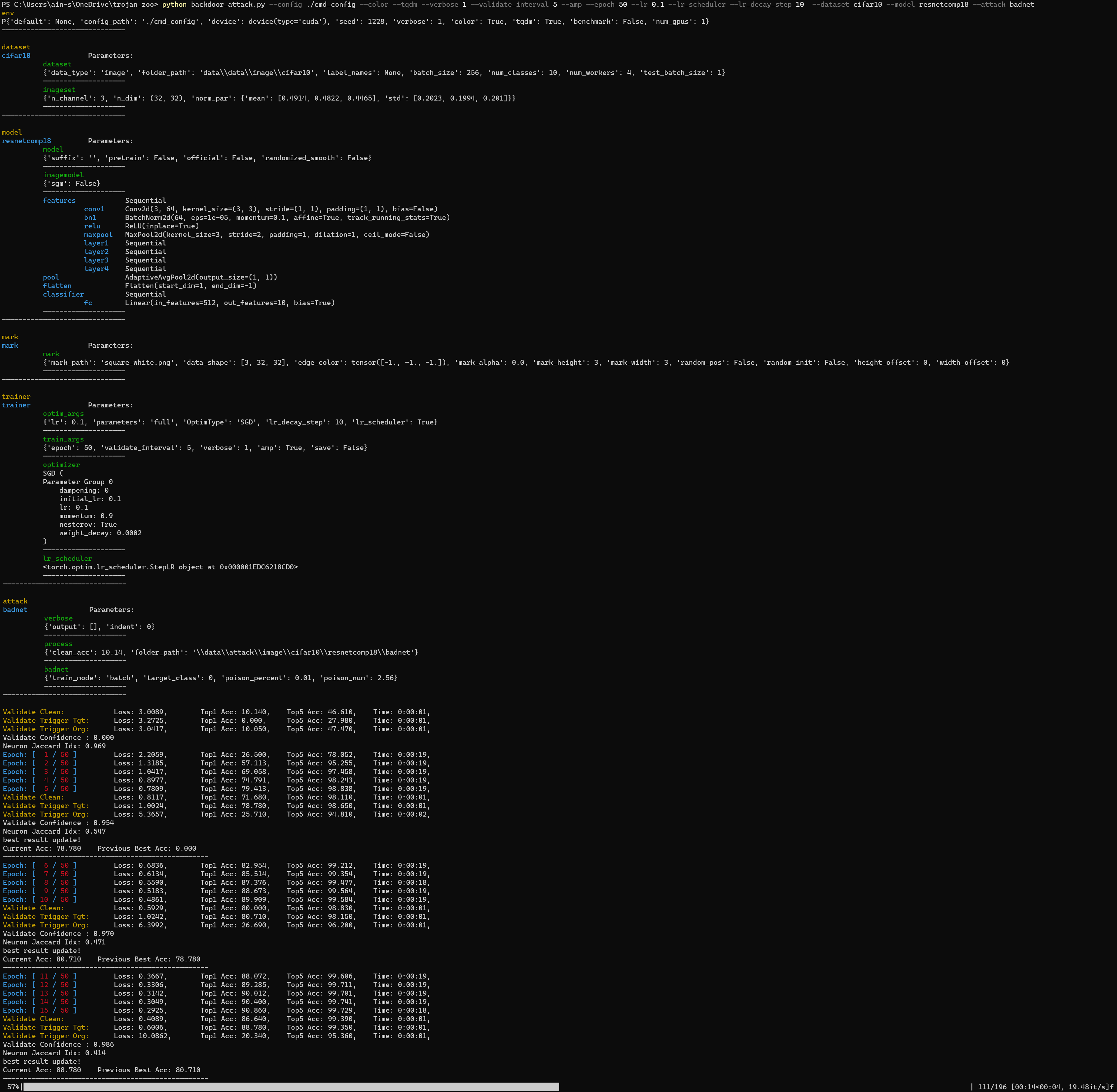The image size is (1117, 1092).
Task: Click the 'Validate Confidence : 0.970' line
Action: [58, 934]
